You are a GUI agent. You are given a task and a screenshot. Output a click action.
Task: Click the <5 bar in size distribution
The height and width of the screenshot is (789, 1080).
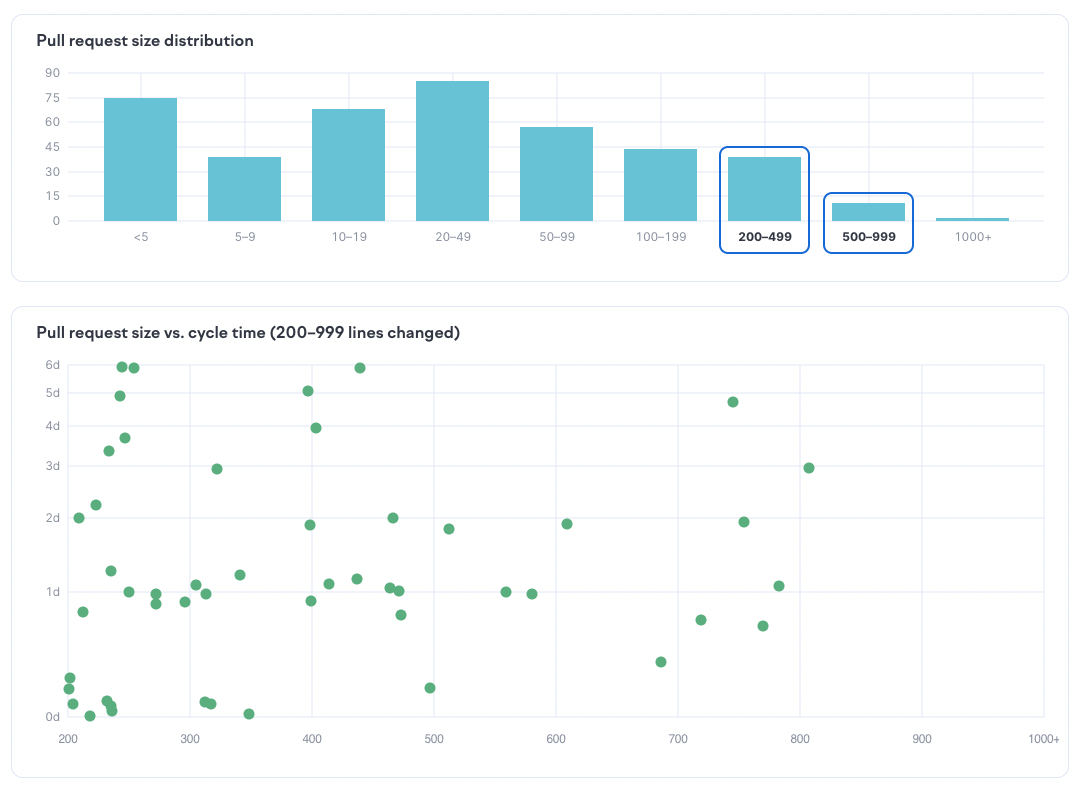coord(140,160)
